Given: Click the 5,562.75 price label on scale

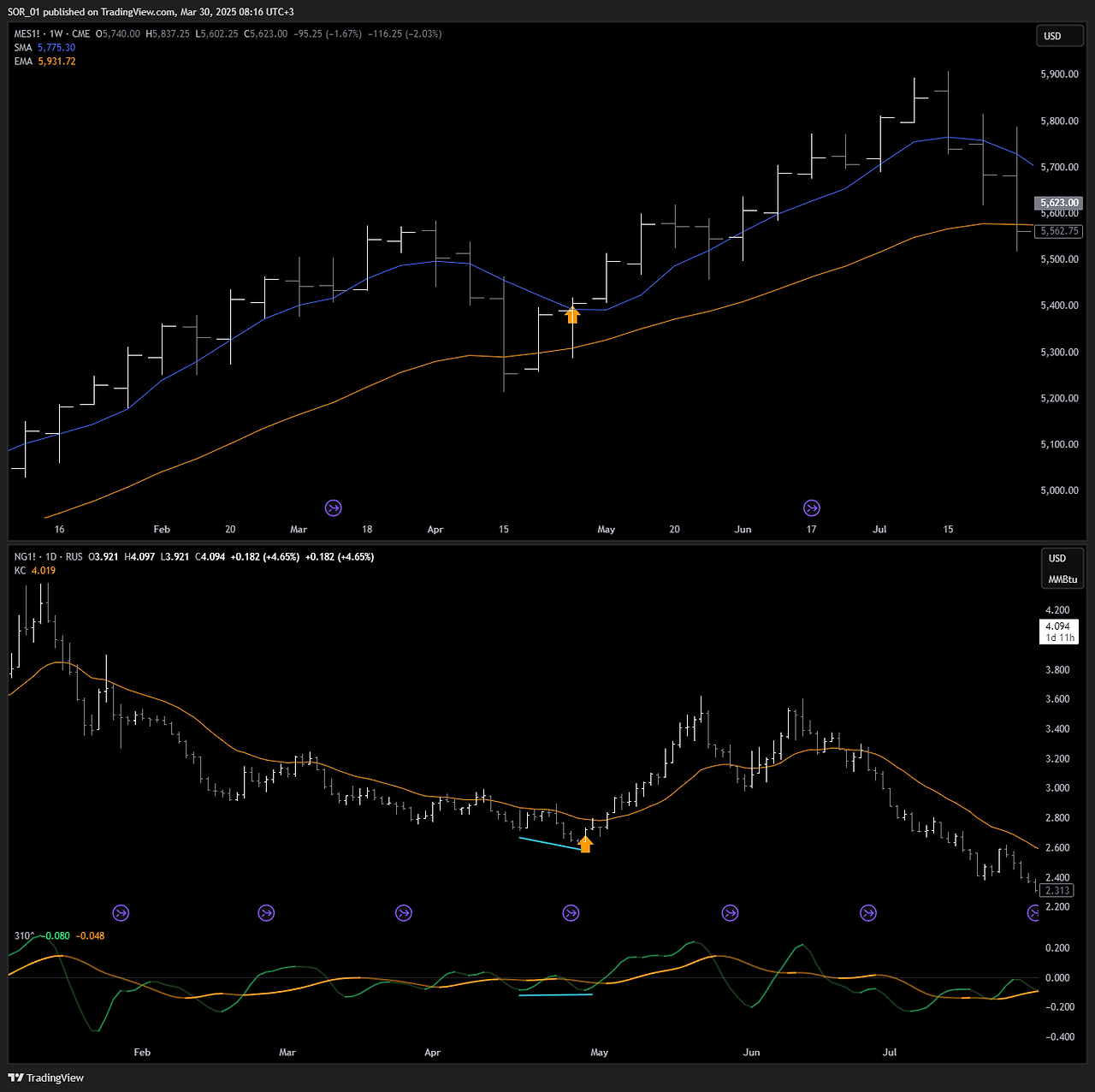Looking at the screenshot, I should [1059, 231].
